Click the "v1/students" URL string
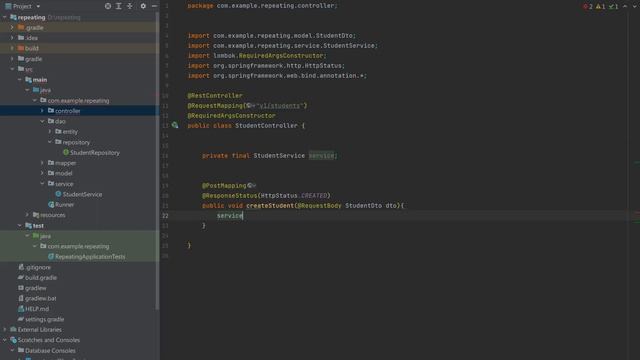 click(x=280, y=106)
